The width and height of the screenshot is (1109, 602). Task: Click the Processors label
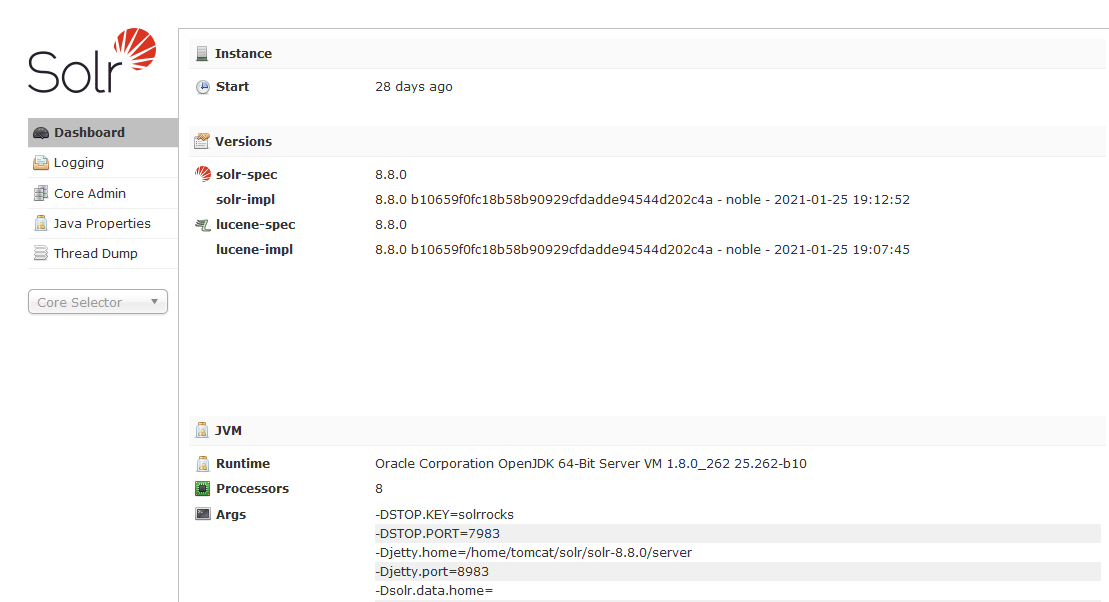pos(252,489)
